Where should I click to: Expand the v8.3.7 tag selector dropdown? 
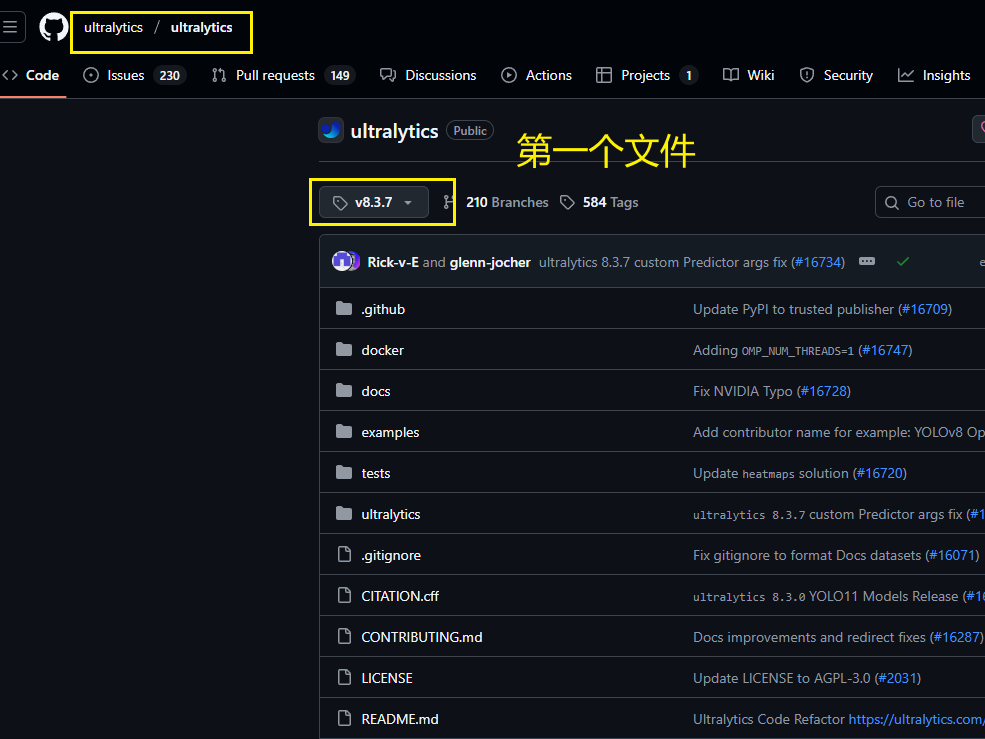[x=374, y=202]
